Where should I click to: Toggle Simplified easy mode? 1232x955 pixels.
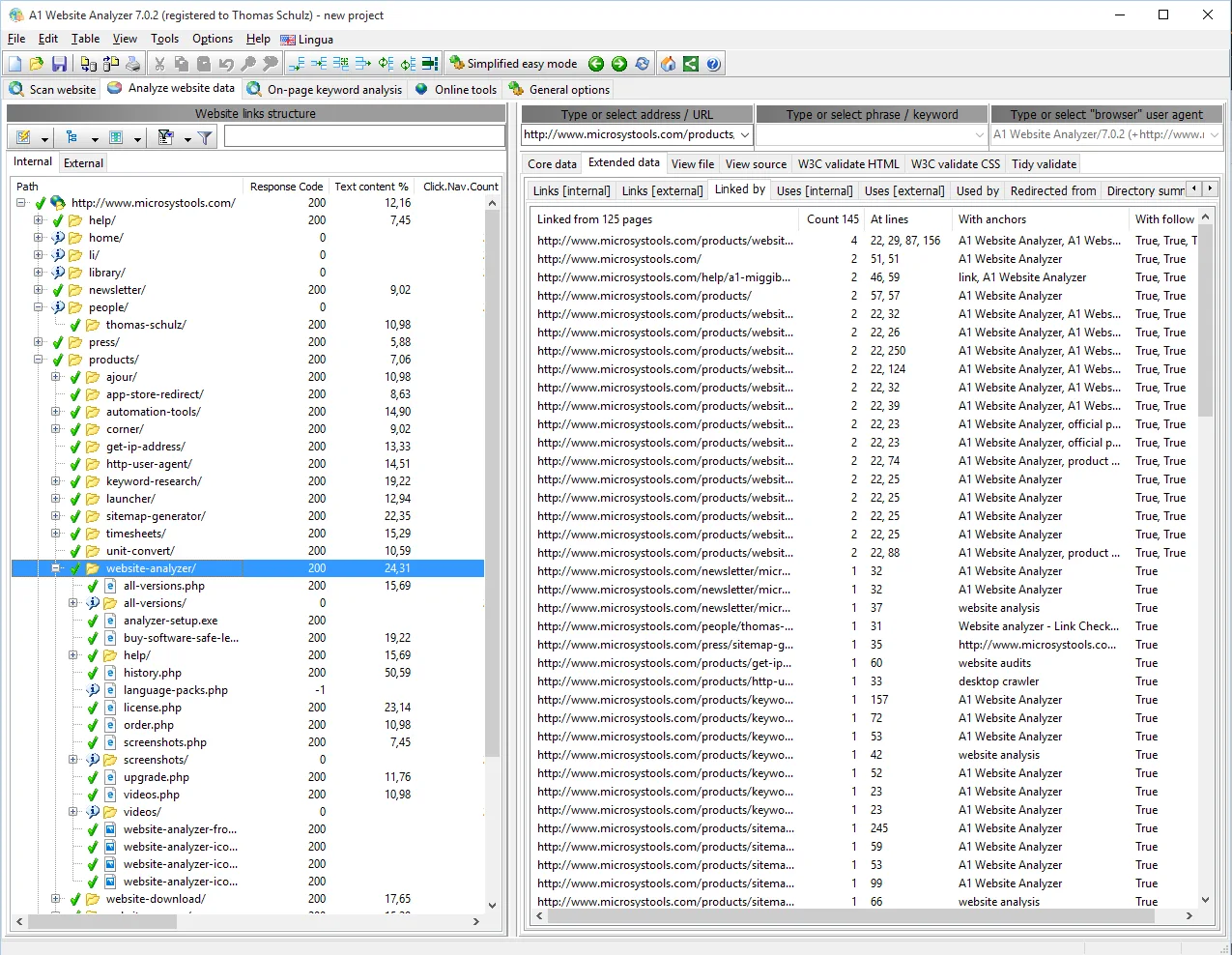tap(514, 64)
